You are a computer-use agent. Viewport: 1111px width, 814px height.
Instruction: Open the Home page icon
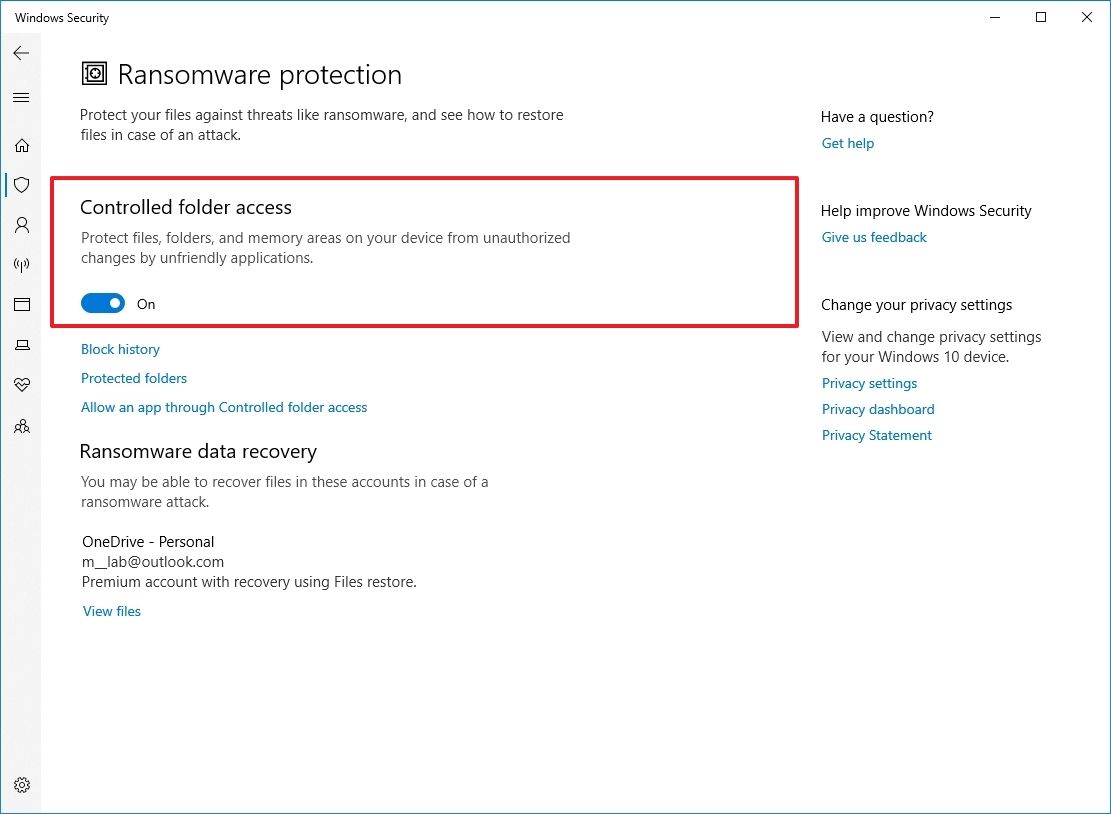pyautogui.click(x=22, y=145)
